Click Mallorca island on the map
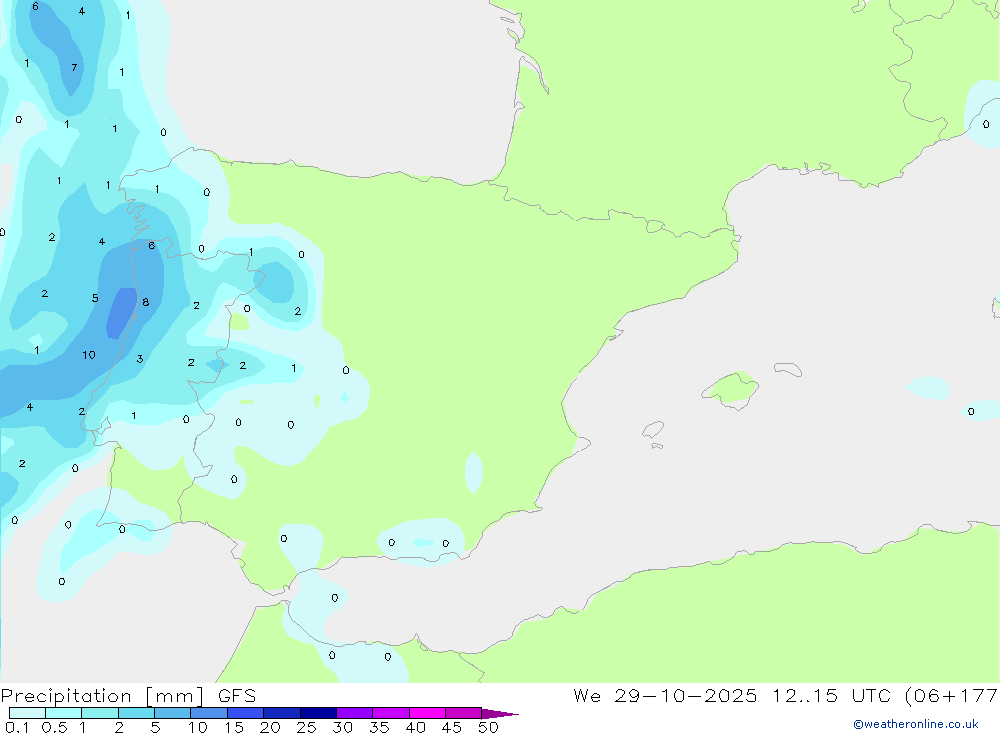The width and height of the screenshot is (1000, 733). [731, 389]
